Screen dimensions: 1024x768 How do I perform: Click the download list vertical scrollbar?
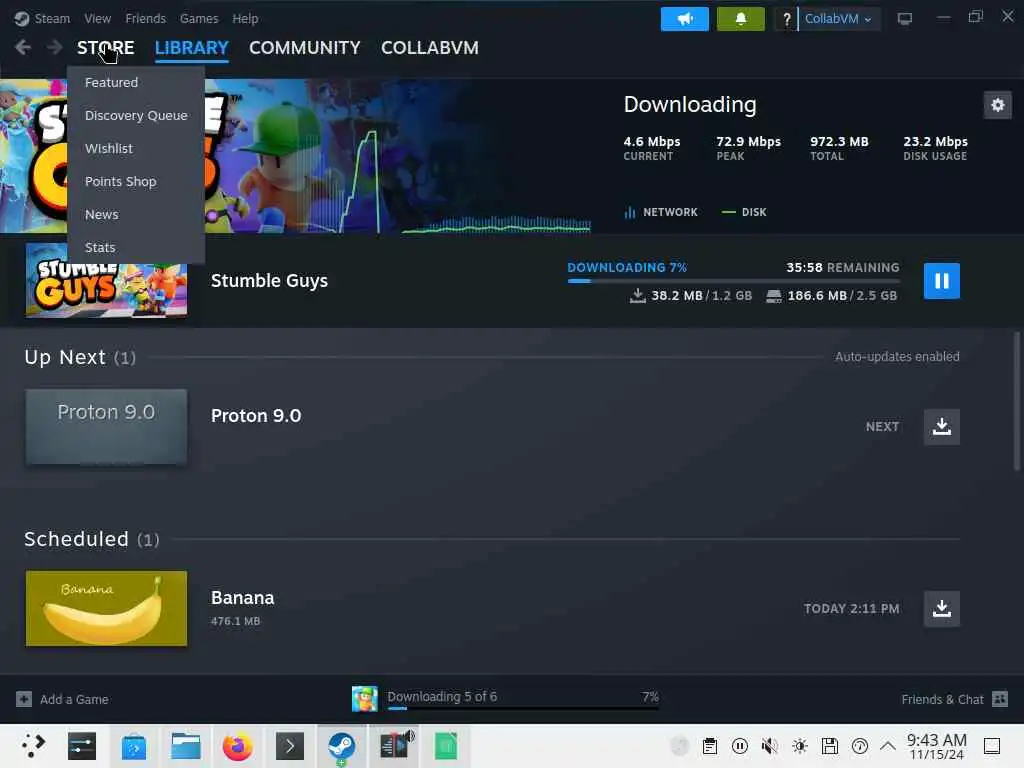1016,400
